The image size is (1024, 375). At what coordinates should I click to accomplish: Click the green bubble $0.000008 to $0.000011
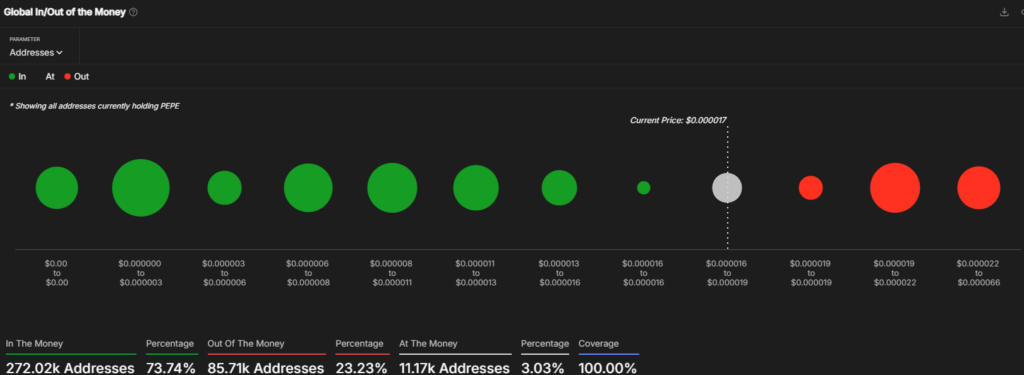[x=392, y=188]
